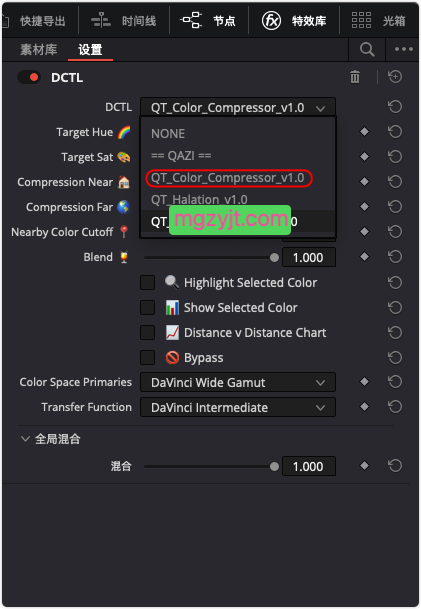Screen dimensions: 421x609
Task: Tick the Bypass checkbox
Action: [x=148, y=357]
